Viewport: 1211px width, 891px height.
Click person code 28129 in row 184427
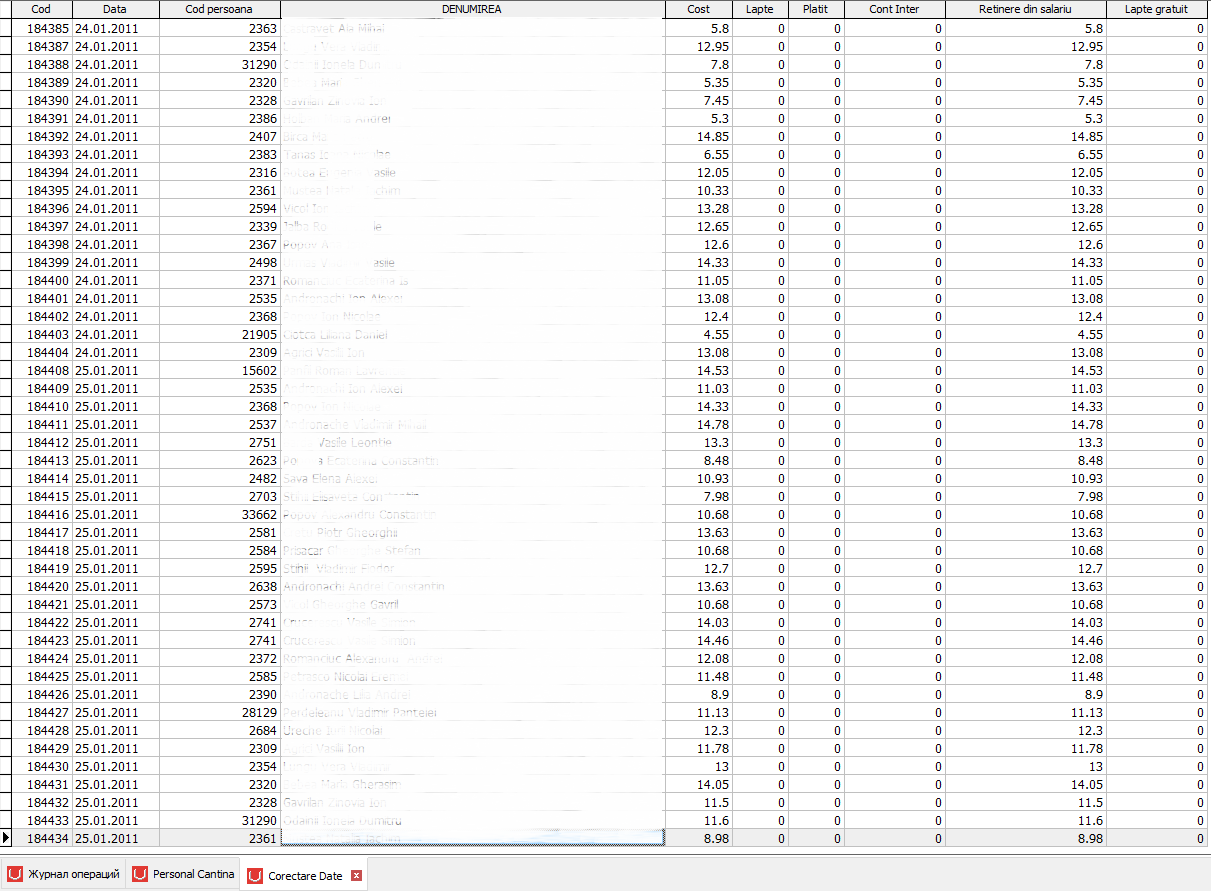point(219,713)
